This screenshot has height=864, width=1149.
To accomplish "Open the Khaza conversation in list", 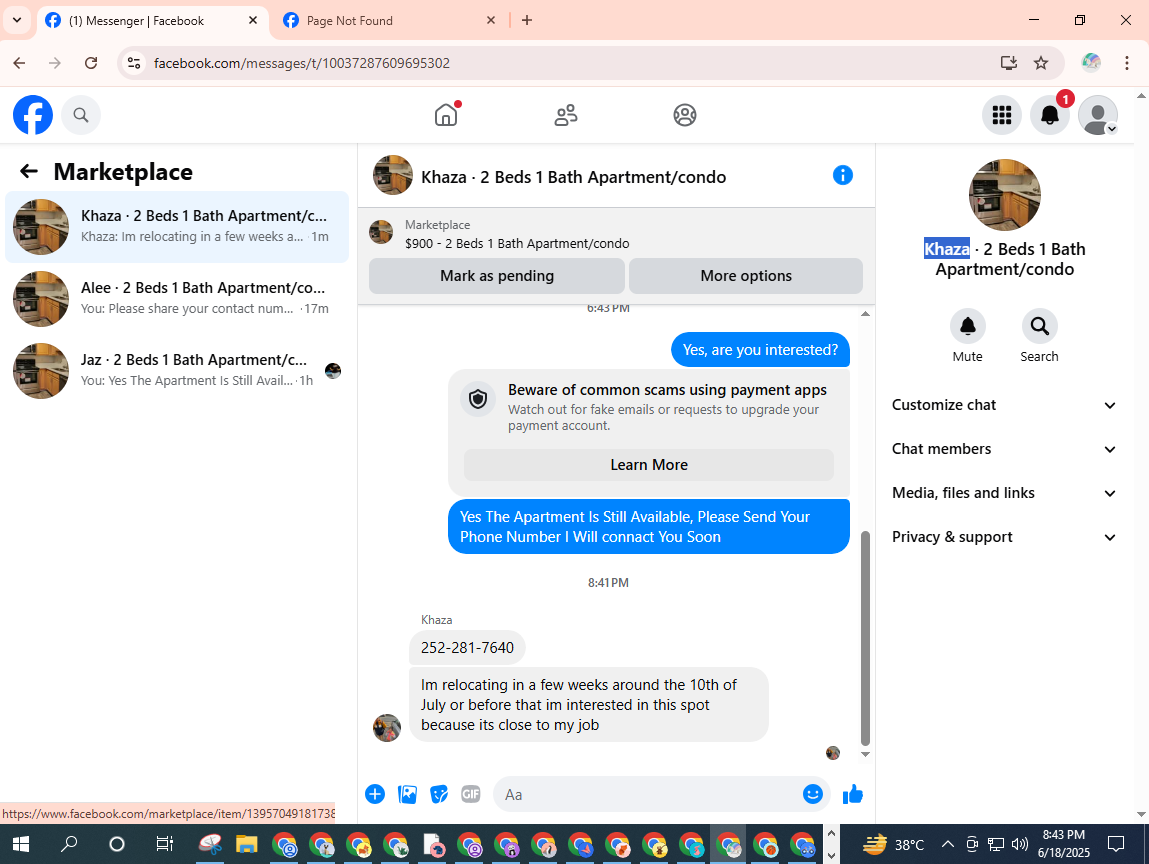I will 177,226.
